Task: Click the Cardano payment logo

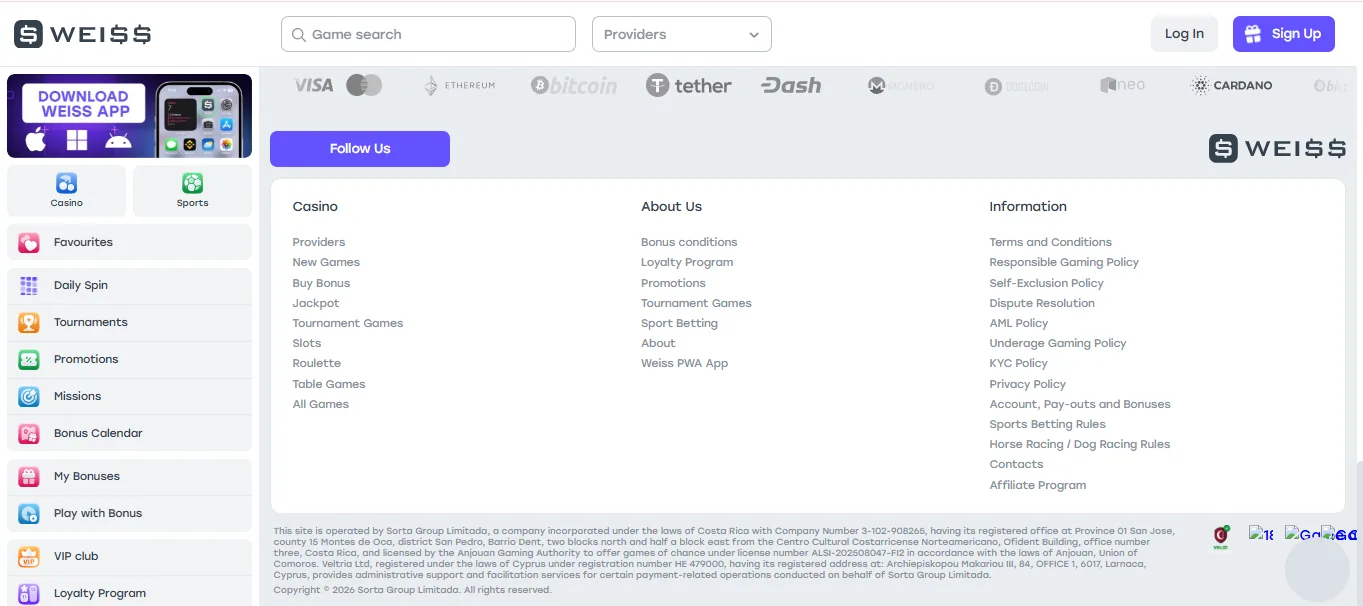Action: coord(1232,86)
